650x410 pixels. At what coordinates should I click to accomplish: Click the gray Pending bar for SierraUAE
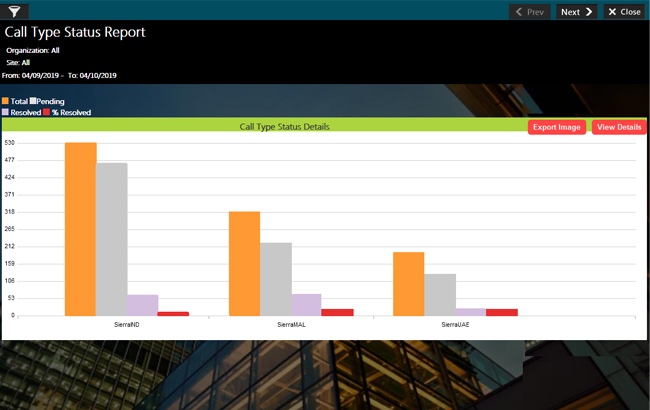[x=439, y=295]
